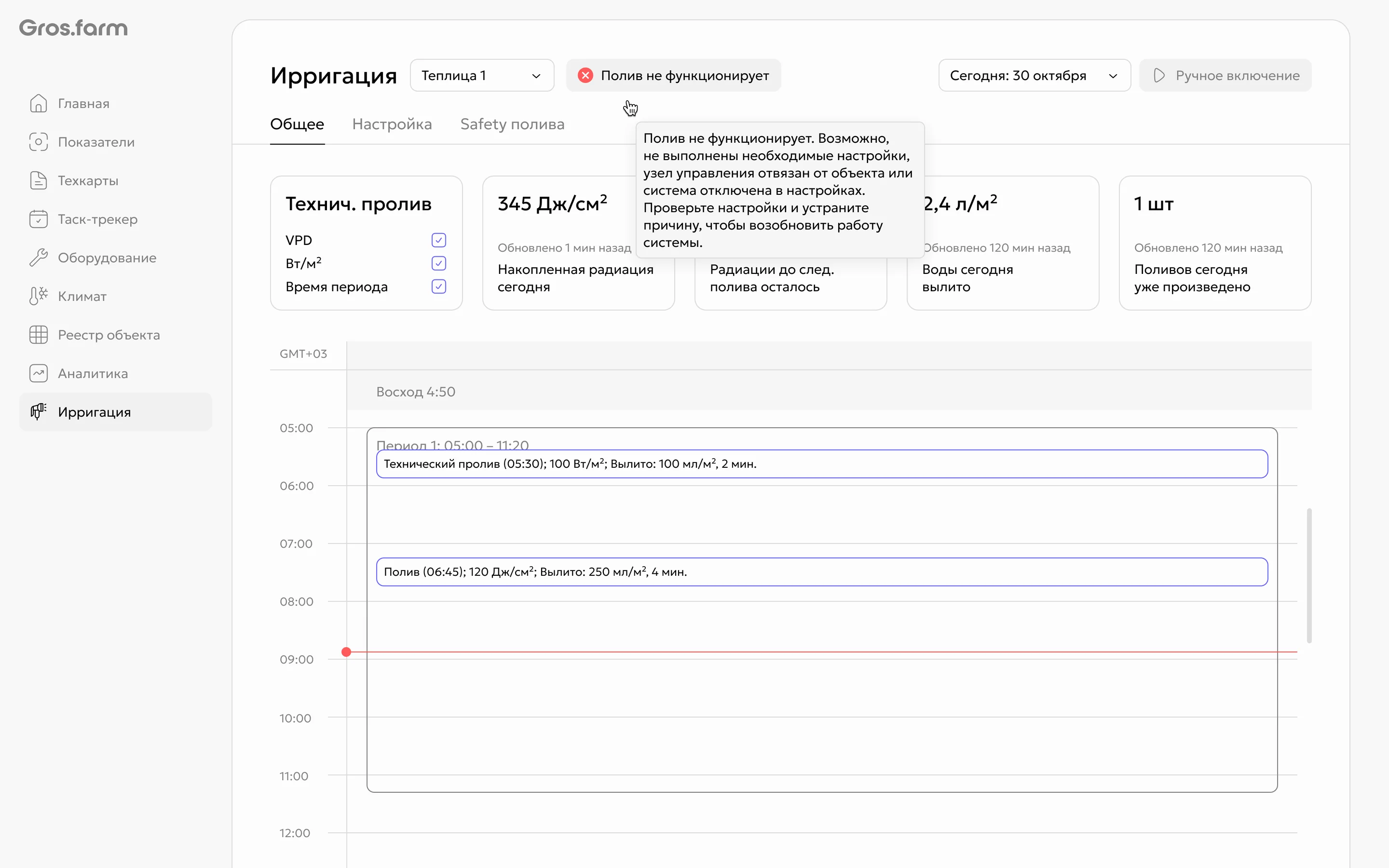The width and height of the screenshot is (1389, 868).
Task: Open Аналитика in the sidebar
Action: click(x=115, y=373)
